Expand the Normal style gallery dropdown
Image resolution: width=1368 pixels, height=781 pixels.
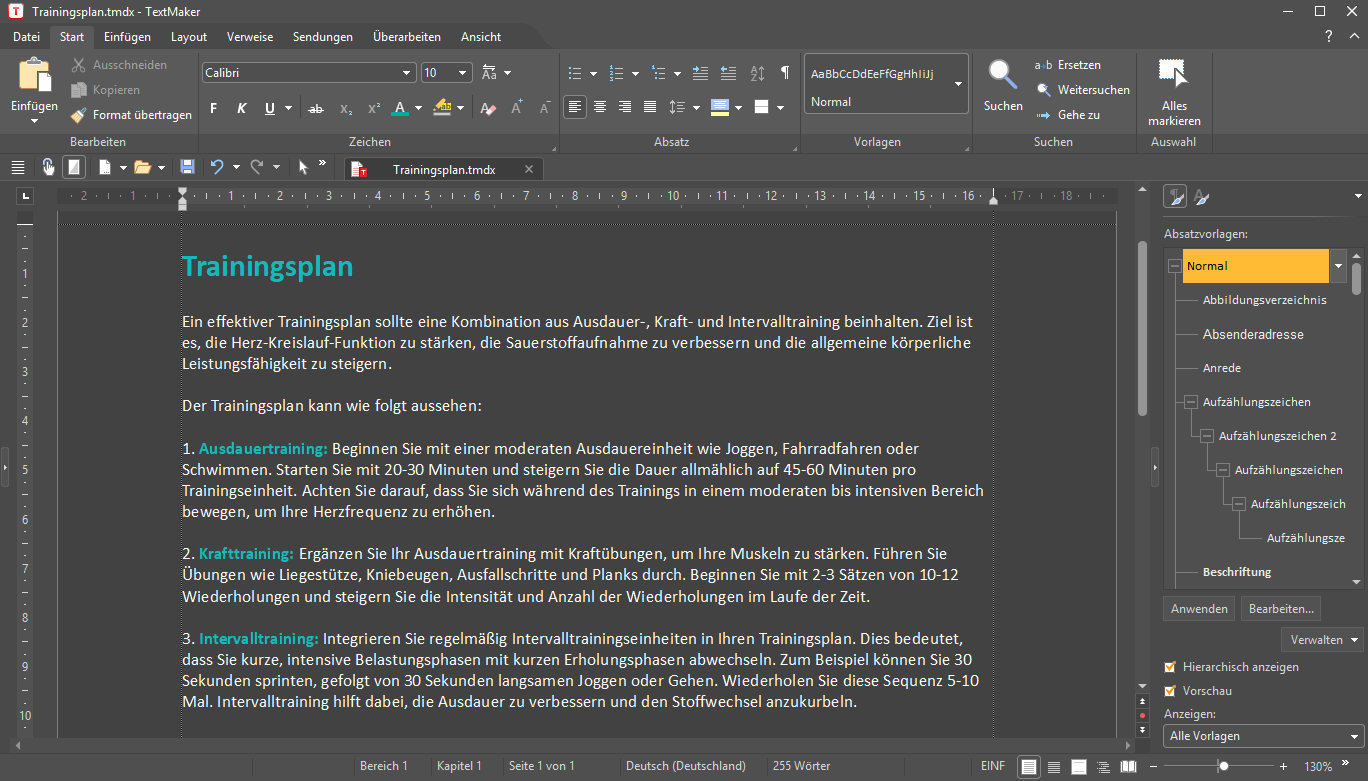[958, 84]
